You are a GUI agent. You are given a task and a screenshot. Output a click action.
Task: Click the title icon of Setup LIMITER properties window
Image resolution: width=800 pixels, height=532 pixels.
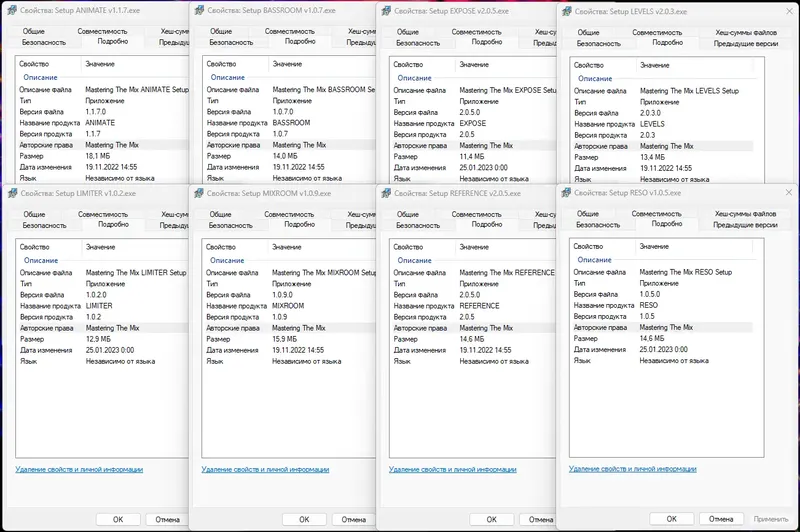[x=13, y=193]
